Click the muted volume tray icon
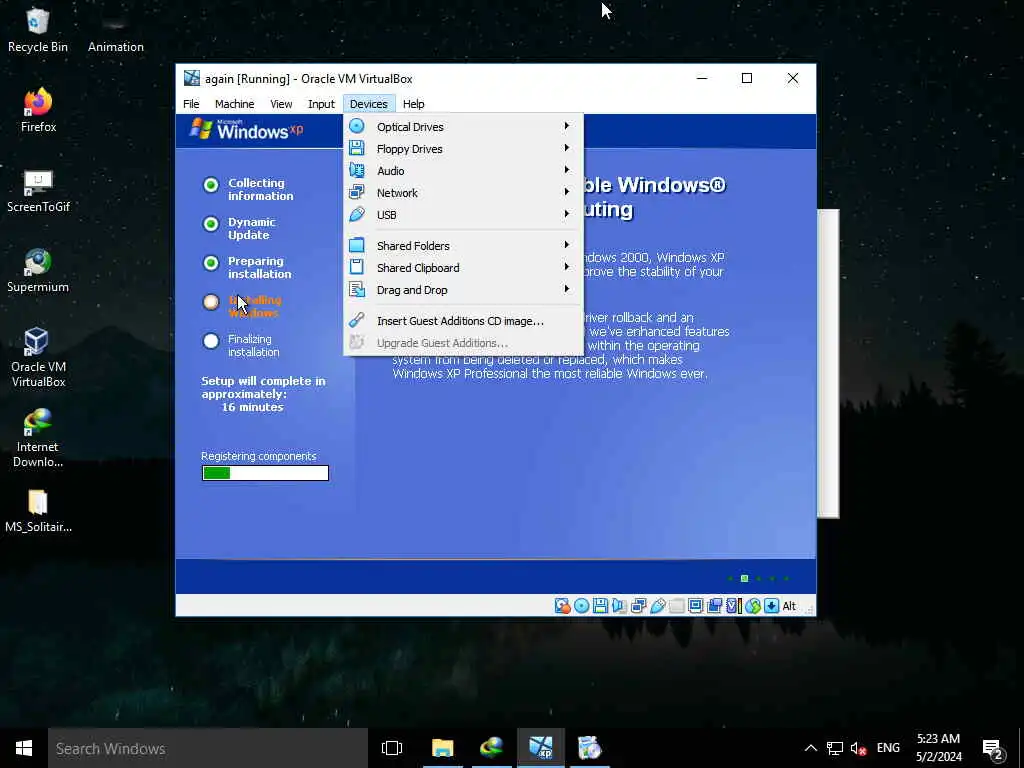1024x768 pixels. [x=858, y=748]
